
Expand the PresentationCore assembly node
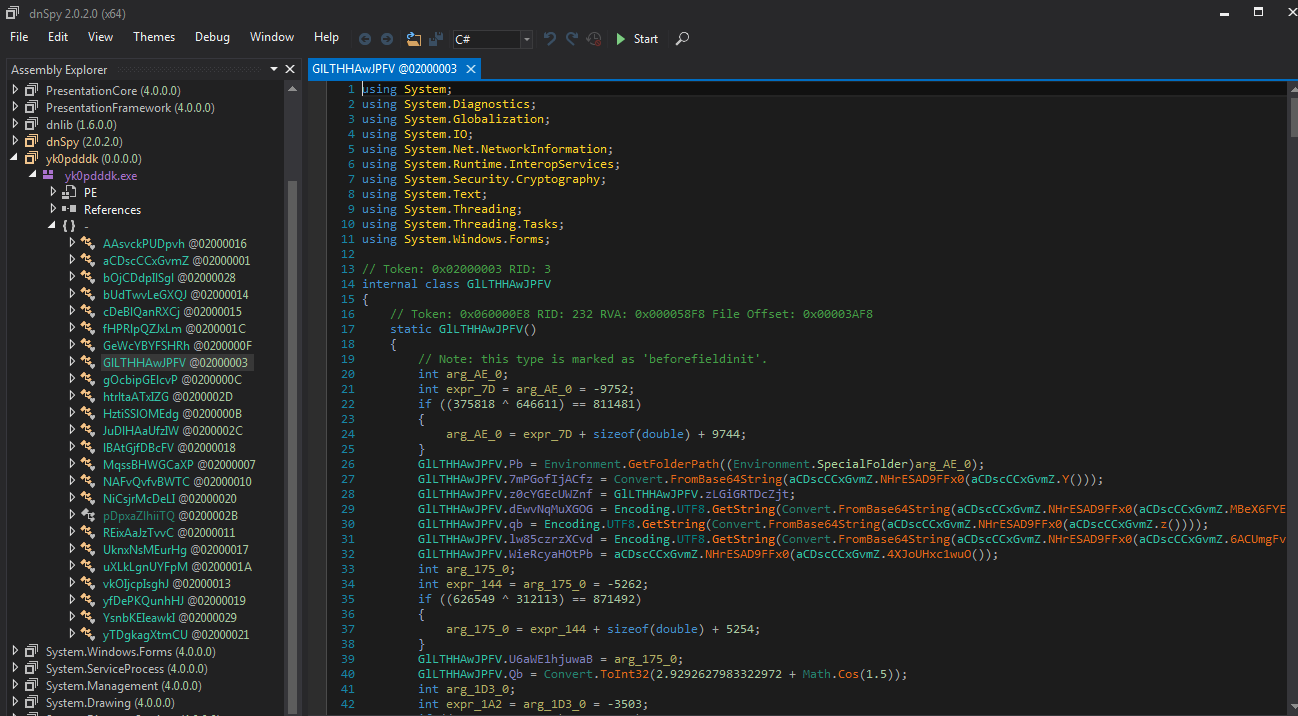click(16, 90)
